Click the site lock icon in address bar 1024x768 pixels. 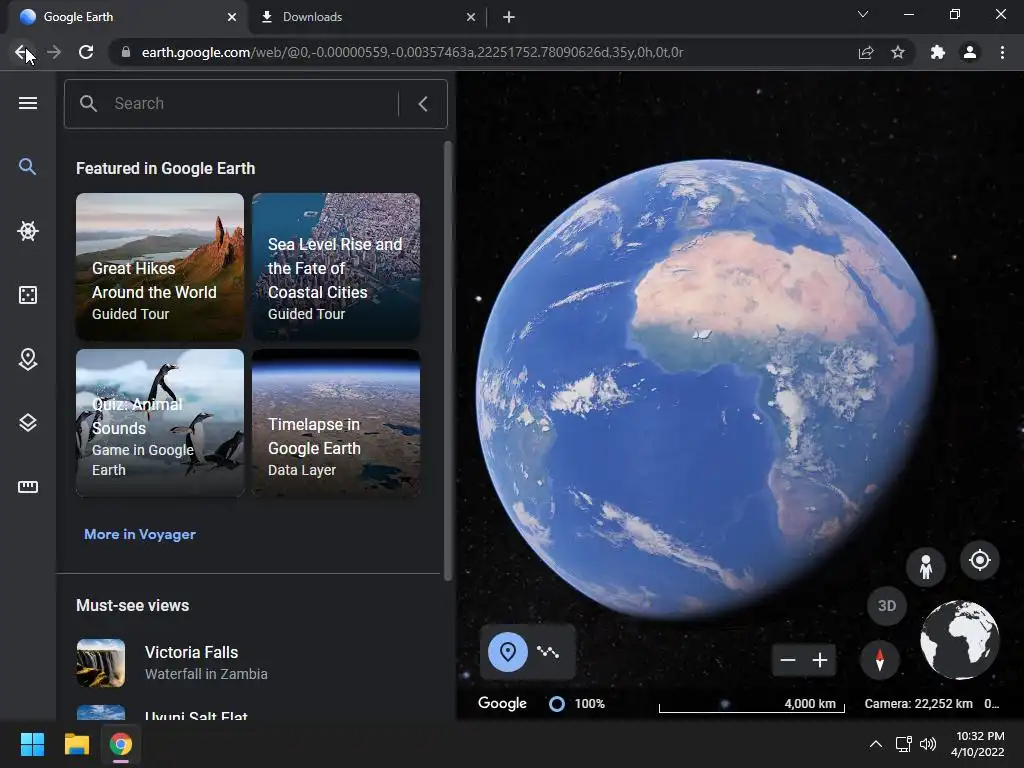(126, 52)
